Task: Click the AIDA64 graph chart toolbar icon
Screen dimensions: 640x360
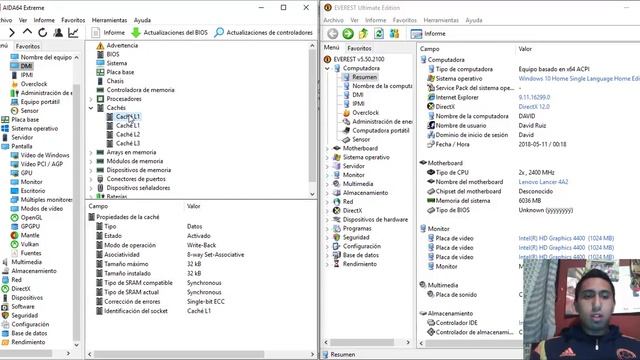Action: (x=73, y=33)
